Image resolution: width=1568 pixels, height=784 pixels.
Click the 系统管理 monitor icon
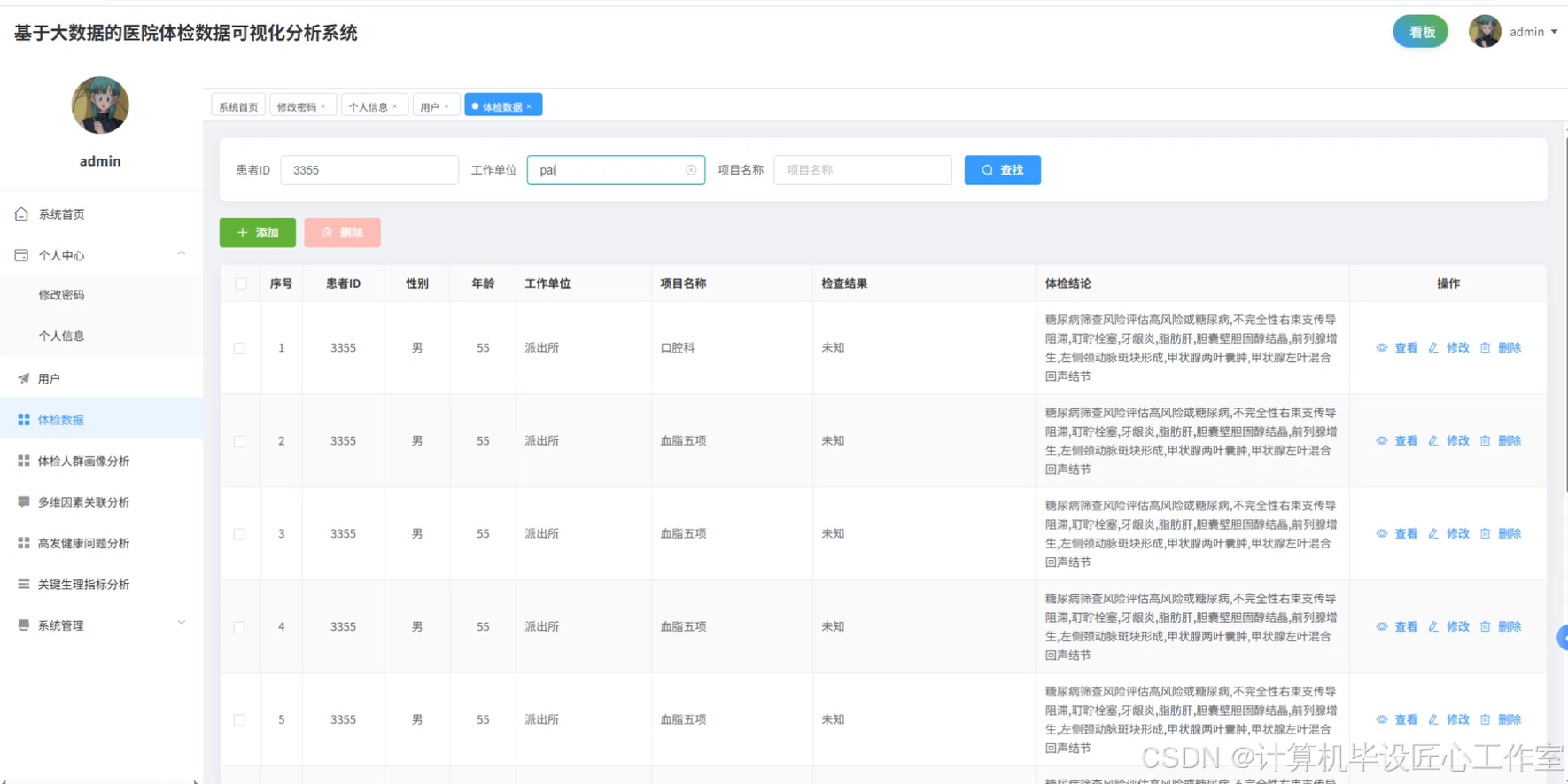(x=23, y=625)
